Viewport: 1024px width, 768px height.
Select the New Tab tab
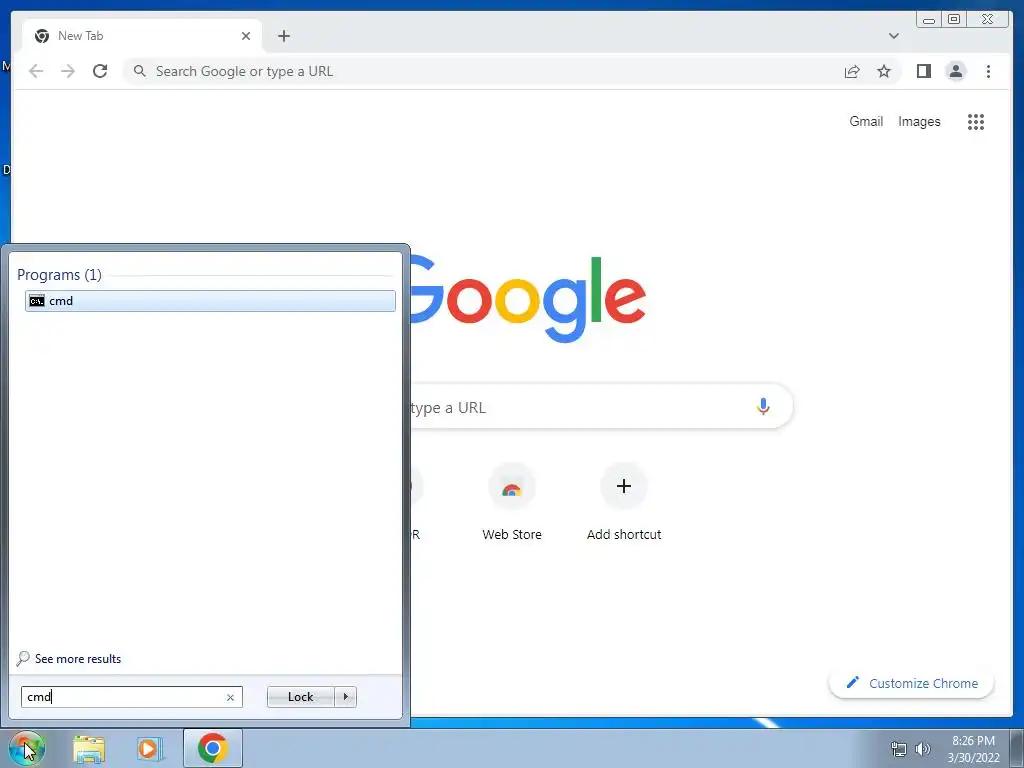pos(142,36)
